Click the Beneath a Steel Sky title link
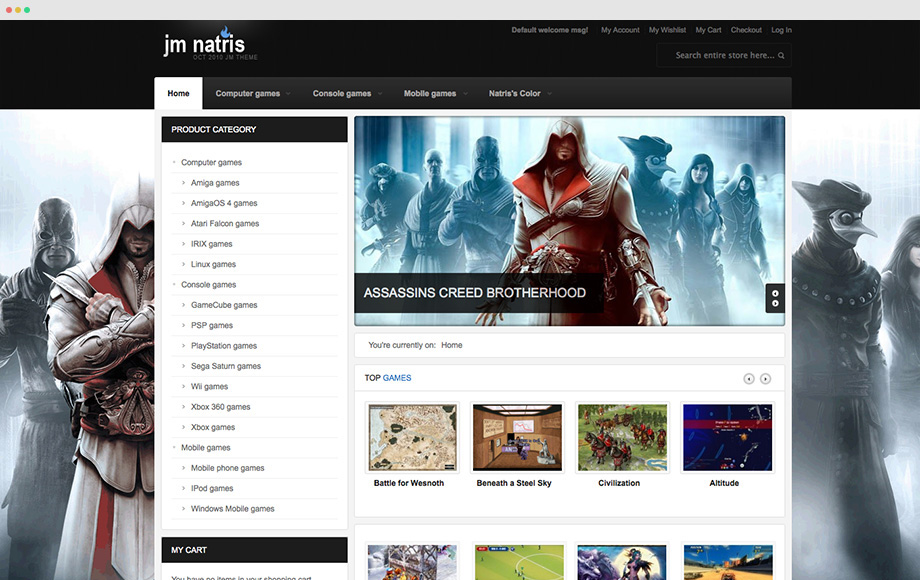This screenshot has height=580, width=920. tap(514, 483)
